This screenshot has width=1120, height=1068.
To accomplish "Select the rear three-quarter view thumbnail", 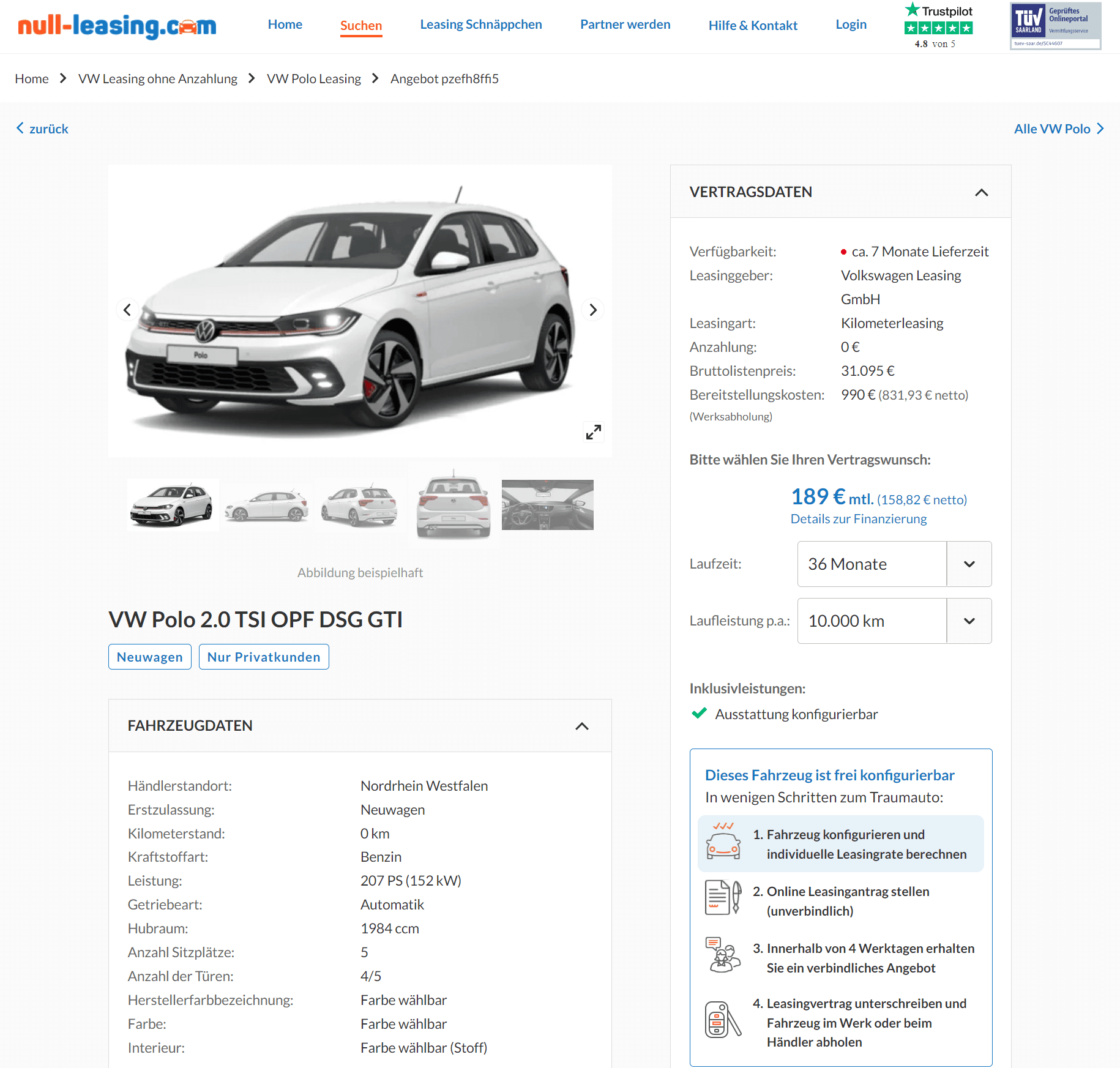I will tap(360, 505).
